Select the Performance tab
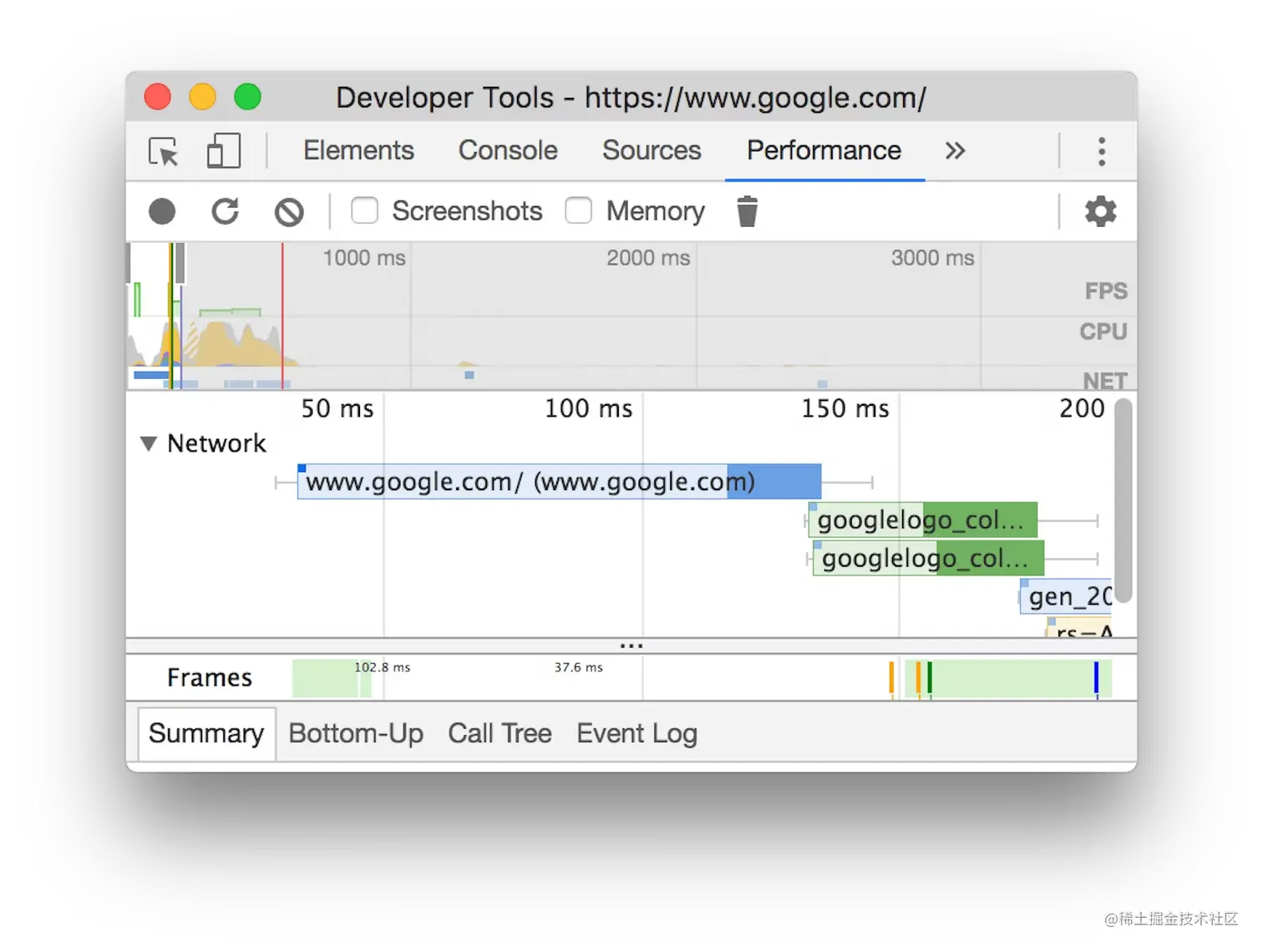This screenshot has width=1263, height=952. click(824, 150)
